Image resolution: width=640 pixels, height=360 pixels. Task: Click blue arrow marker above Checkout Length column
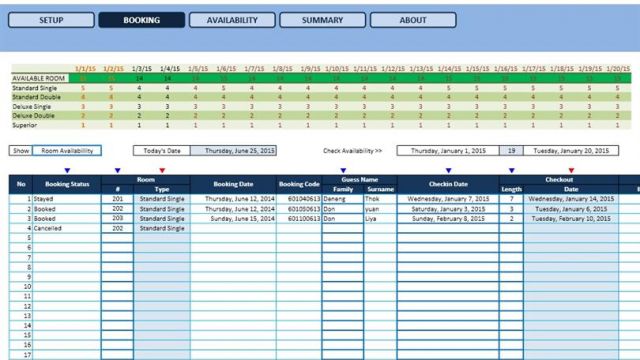(x=511, y=171)
